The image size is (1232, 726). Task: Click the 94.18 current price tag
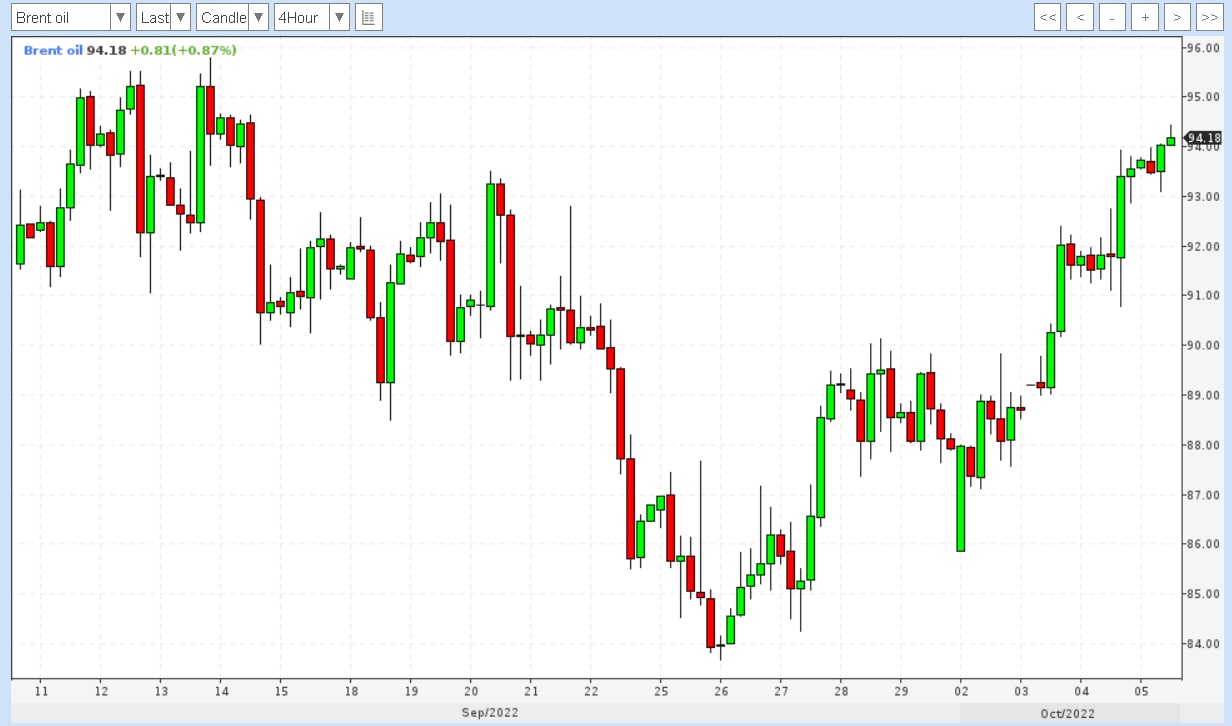pyautogui.click(x=1204, y=138)
